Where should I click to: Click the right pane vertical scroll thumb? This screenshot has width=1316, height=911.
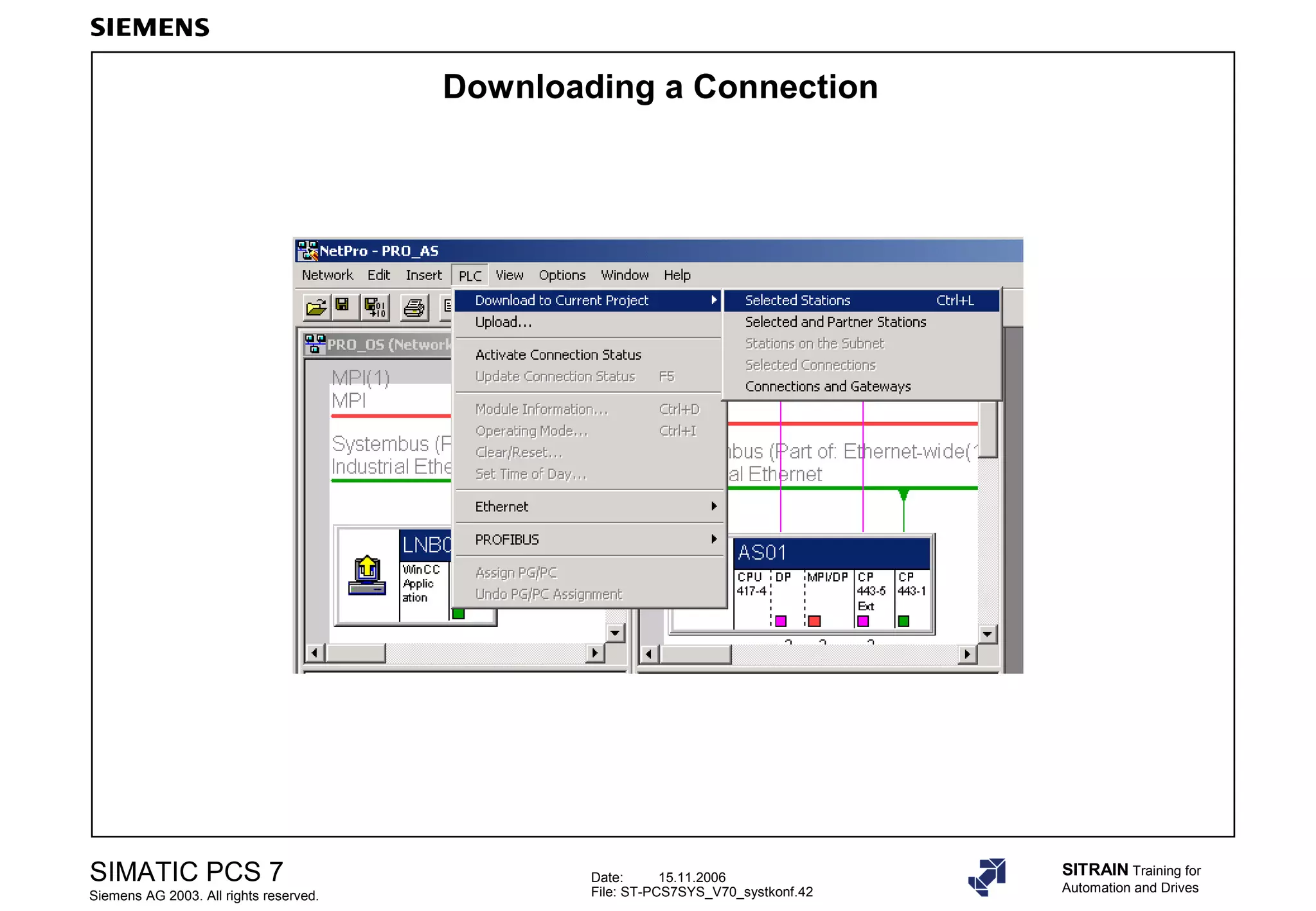coord(988,429)
